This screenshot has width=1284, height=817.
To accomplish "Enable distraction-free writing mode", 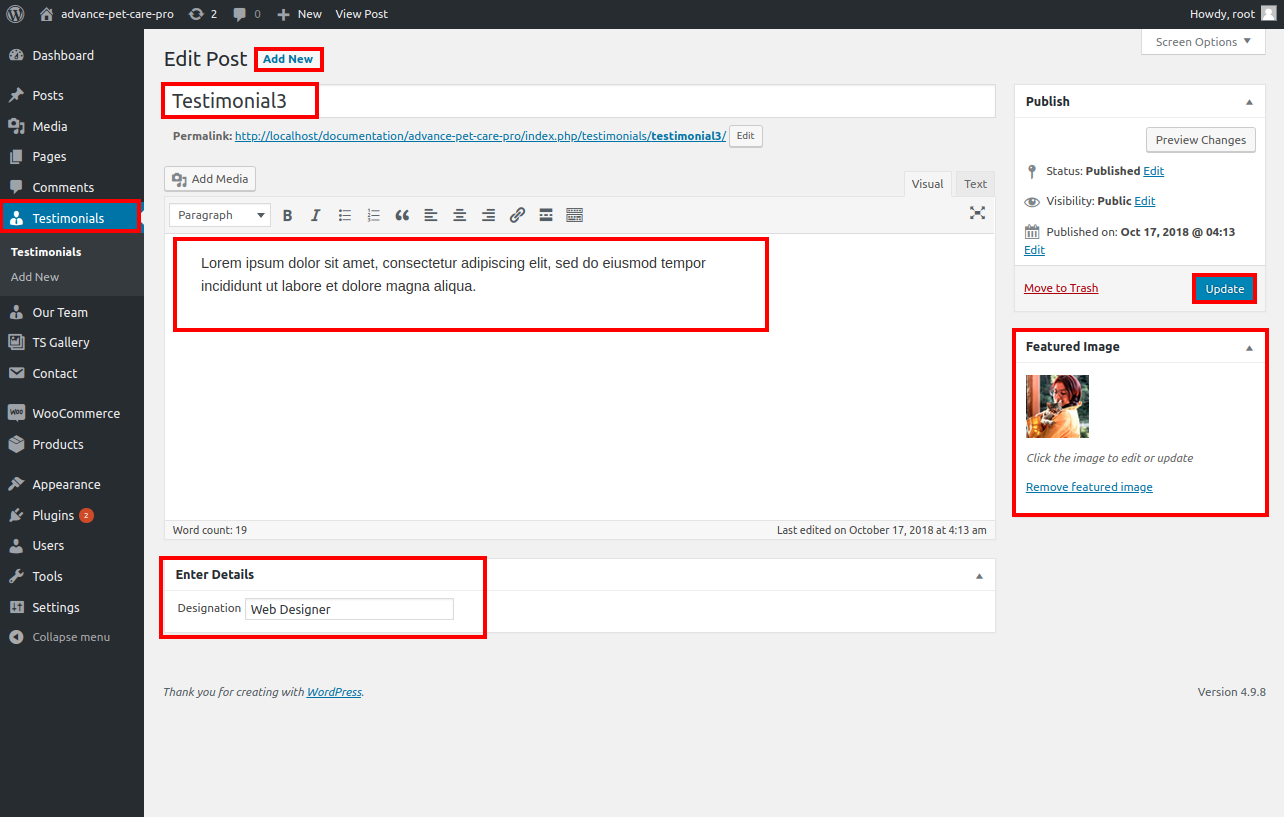I will coord(977,213).
